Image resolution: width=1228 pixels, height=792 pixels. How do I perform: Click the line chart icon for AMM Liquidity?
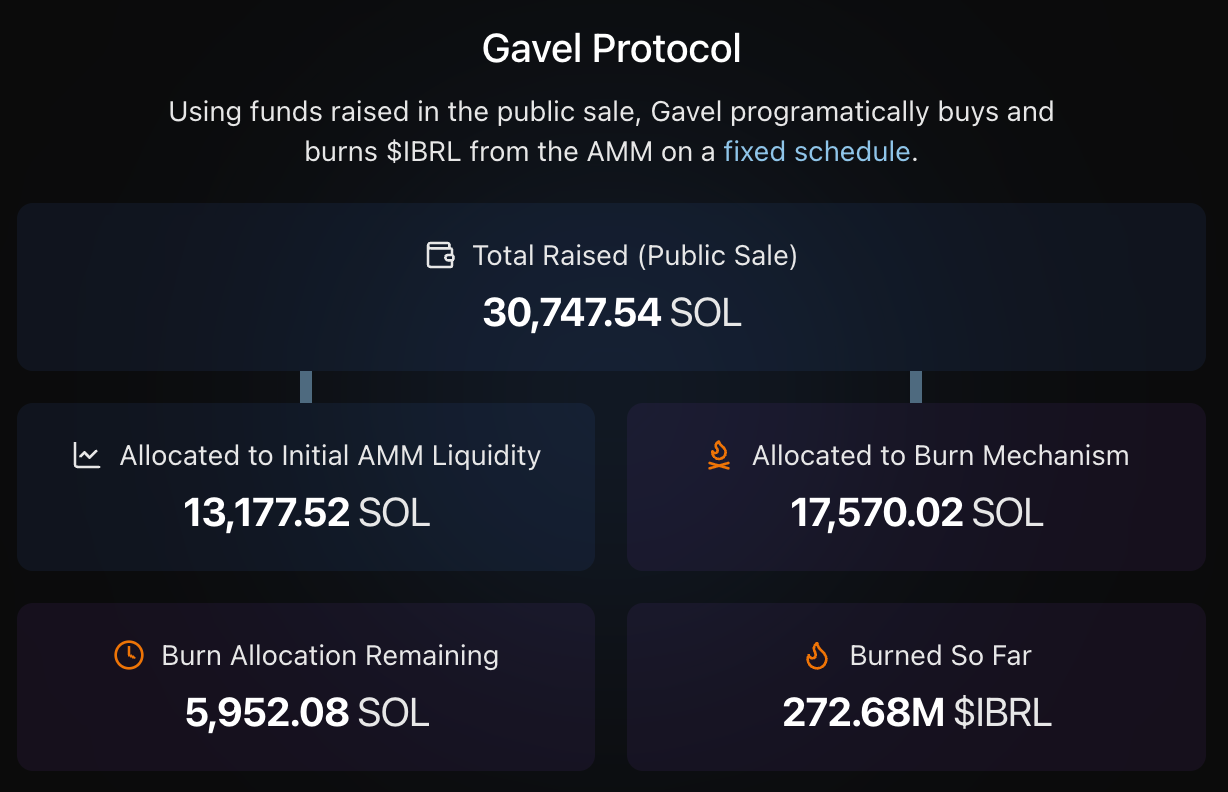[x=87, y=456]
